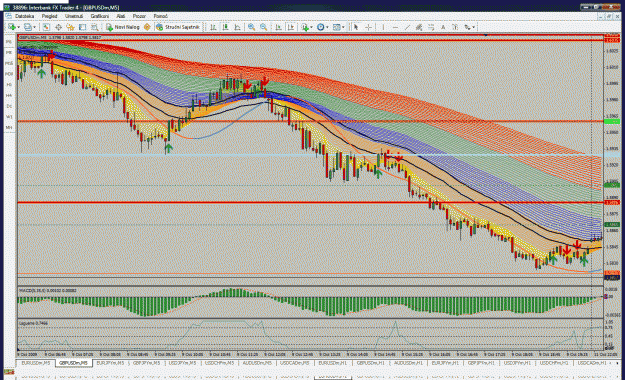Click the zoom in magnifier icon
Screen dimensions: 625x380
[251, 27]
